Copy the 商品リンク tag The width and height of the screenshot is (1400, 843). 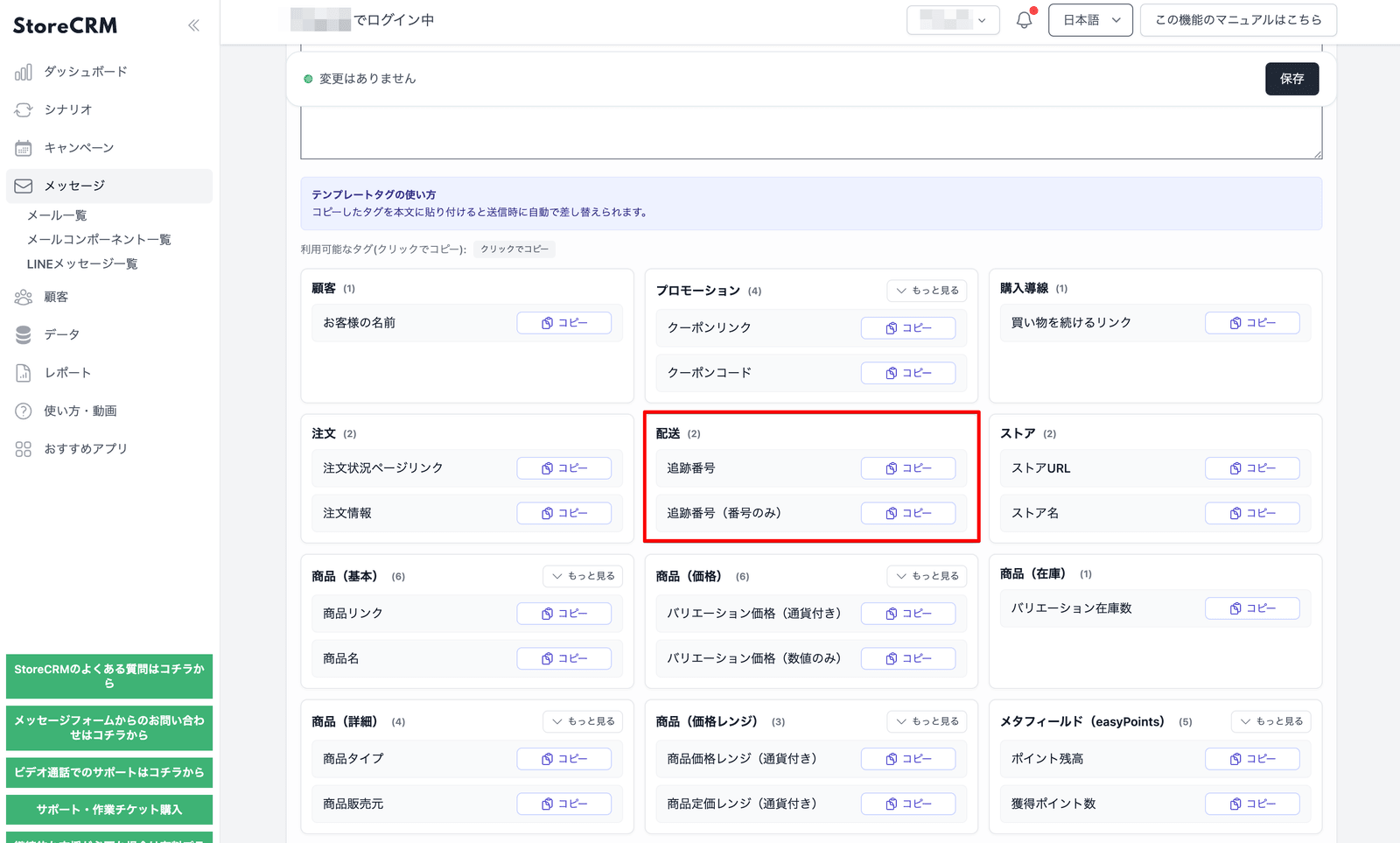pos(564,614)
